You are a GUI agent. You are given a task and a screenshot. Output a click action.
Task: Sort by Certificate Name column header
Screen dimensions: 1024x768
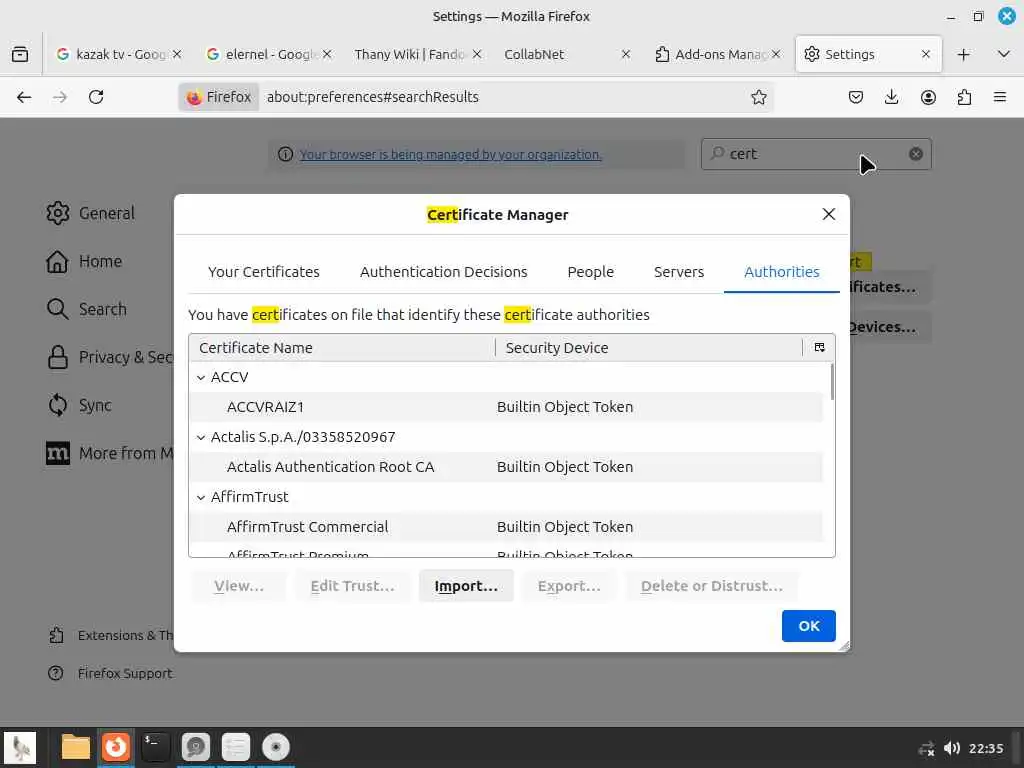click(342, 347)
